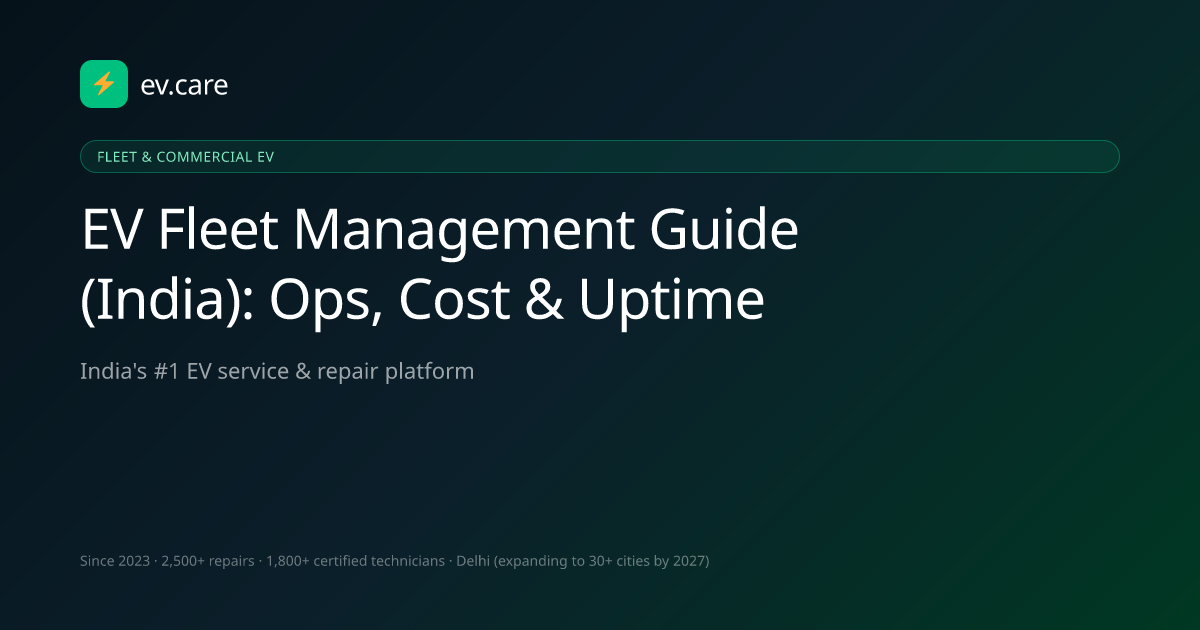Click the EV Fleet Management Guide headline
This screenshot has width=1200, height=630.
(x=440, y=265)
